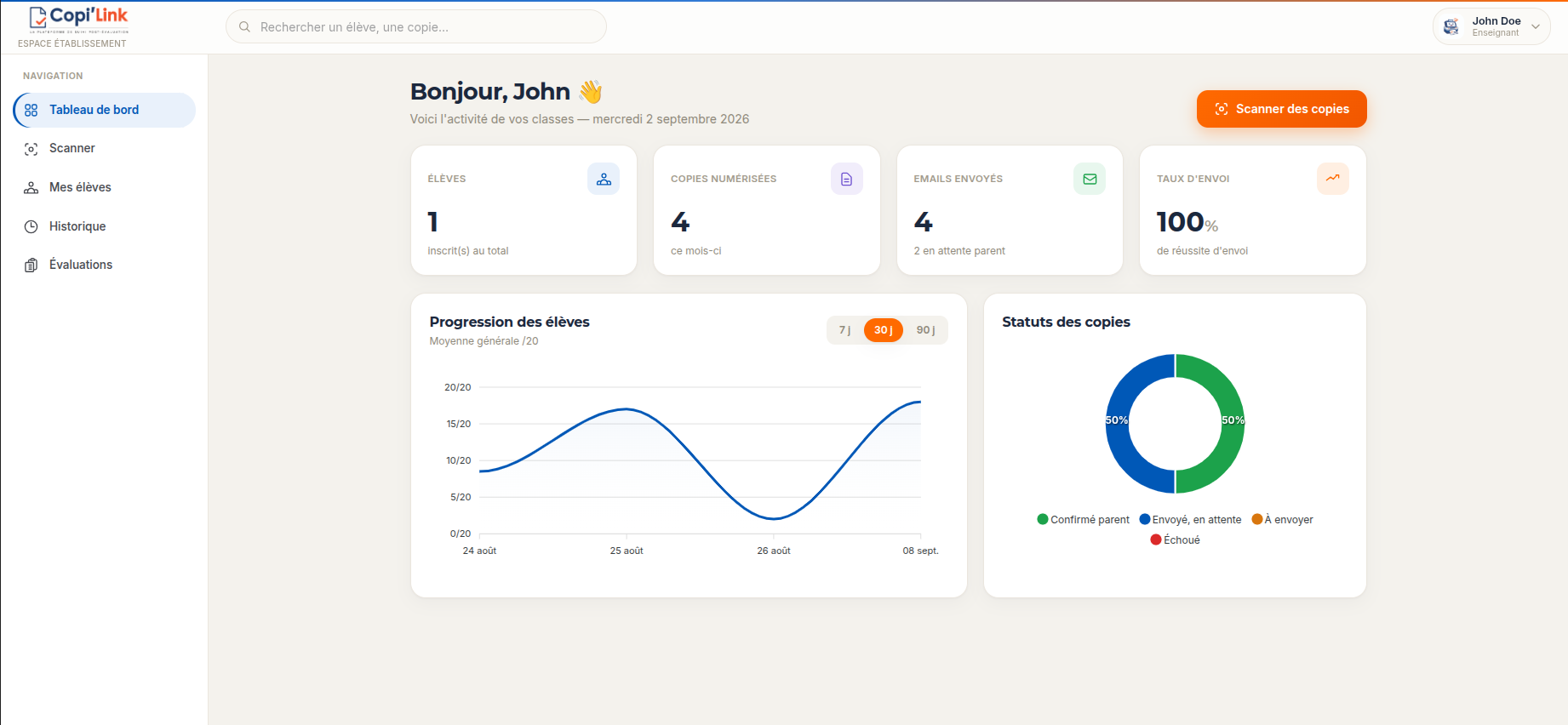The image size is (1568, 725).
Task: Click the blue donut chart segment
Action: point(1118,424)
